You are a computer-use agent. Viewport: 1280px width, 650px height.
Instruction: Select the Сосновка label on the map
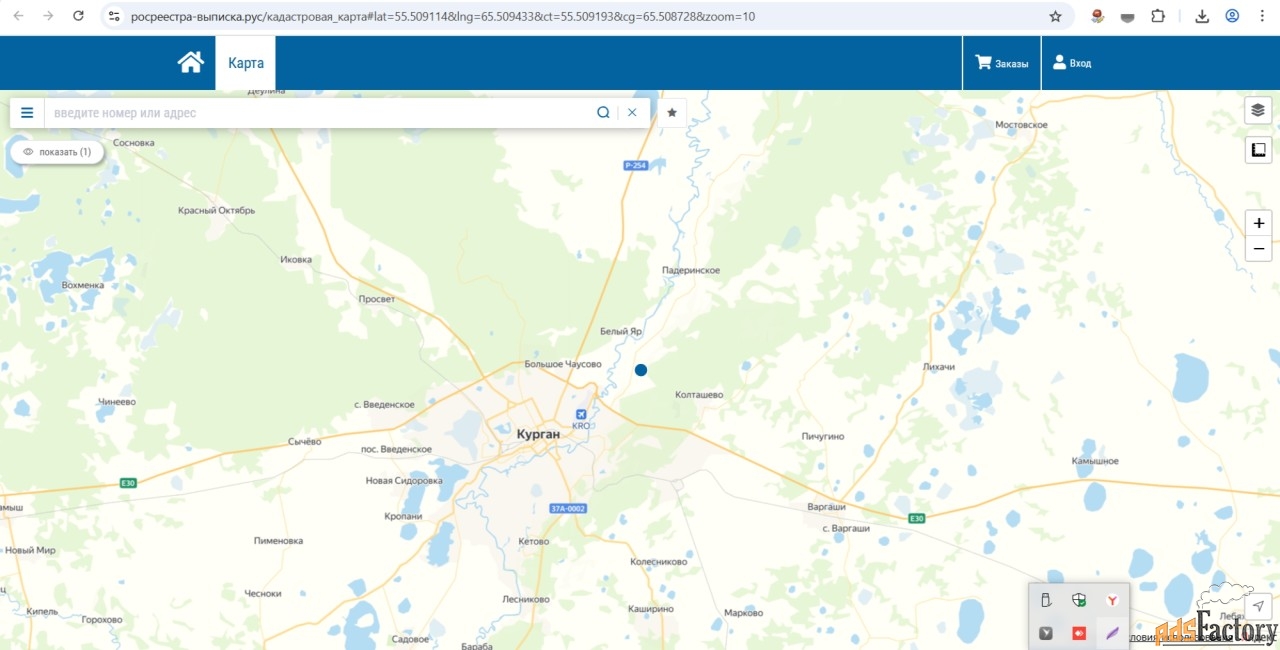pyautogui.click(x=134, y=143)
